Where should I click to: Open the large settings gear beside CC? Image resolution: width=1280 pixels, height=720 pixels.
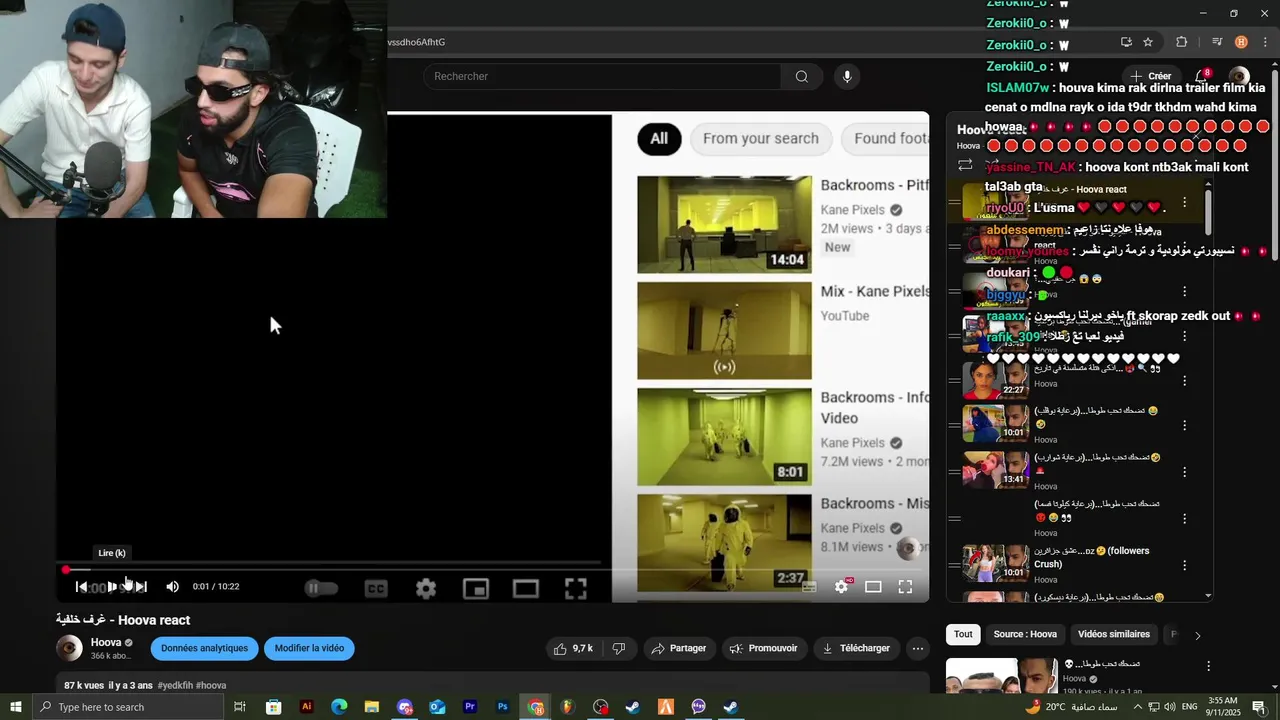(x=426, y=589)
